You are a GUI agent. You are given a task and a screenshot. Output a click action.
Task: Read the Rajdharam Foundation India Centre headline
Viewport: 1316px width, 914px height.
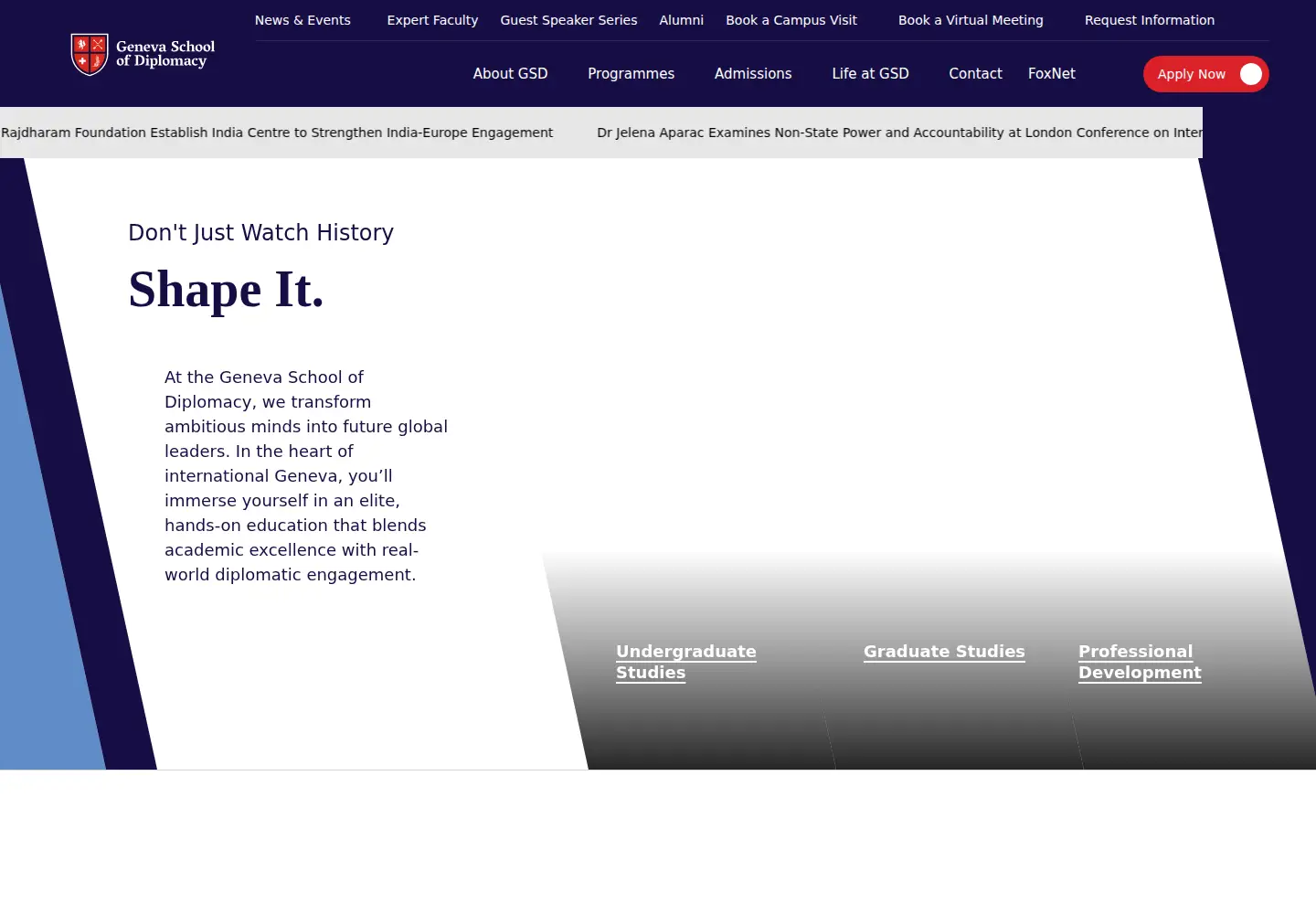tap(277, 133)
